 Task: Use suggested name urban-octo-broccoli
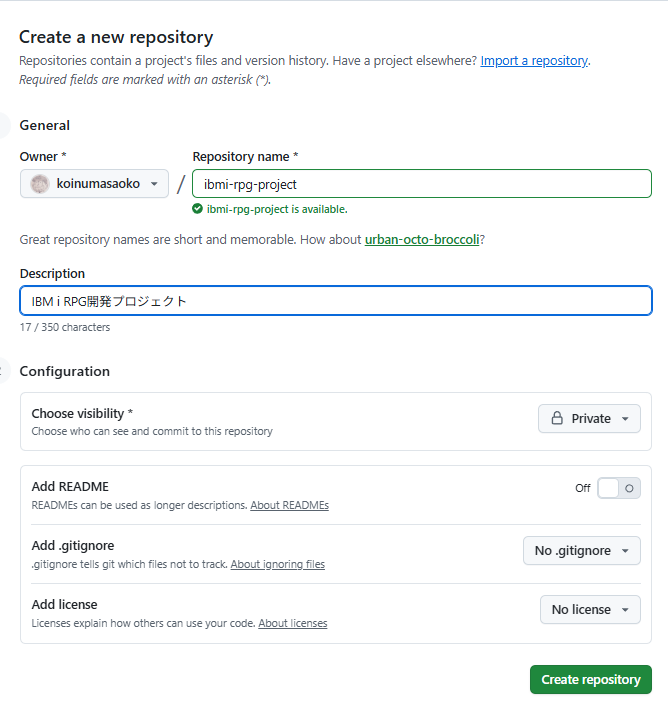pyautogui.click(x=422, y=240)
